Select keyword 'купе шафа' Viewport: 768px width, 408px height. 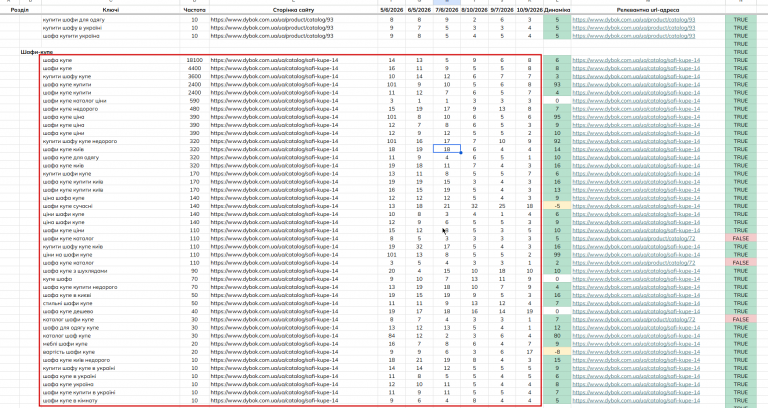point(57,279)
